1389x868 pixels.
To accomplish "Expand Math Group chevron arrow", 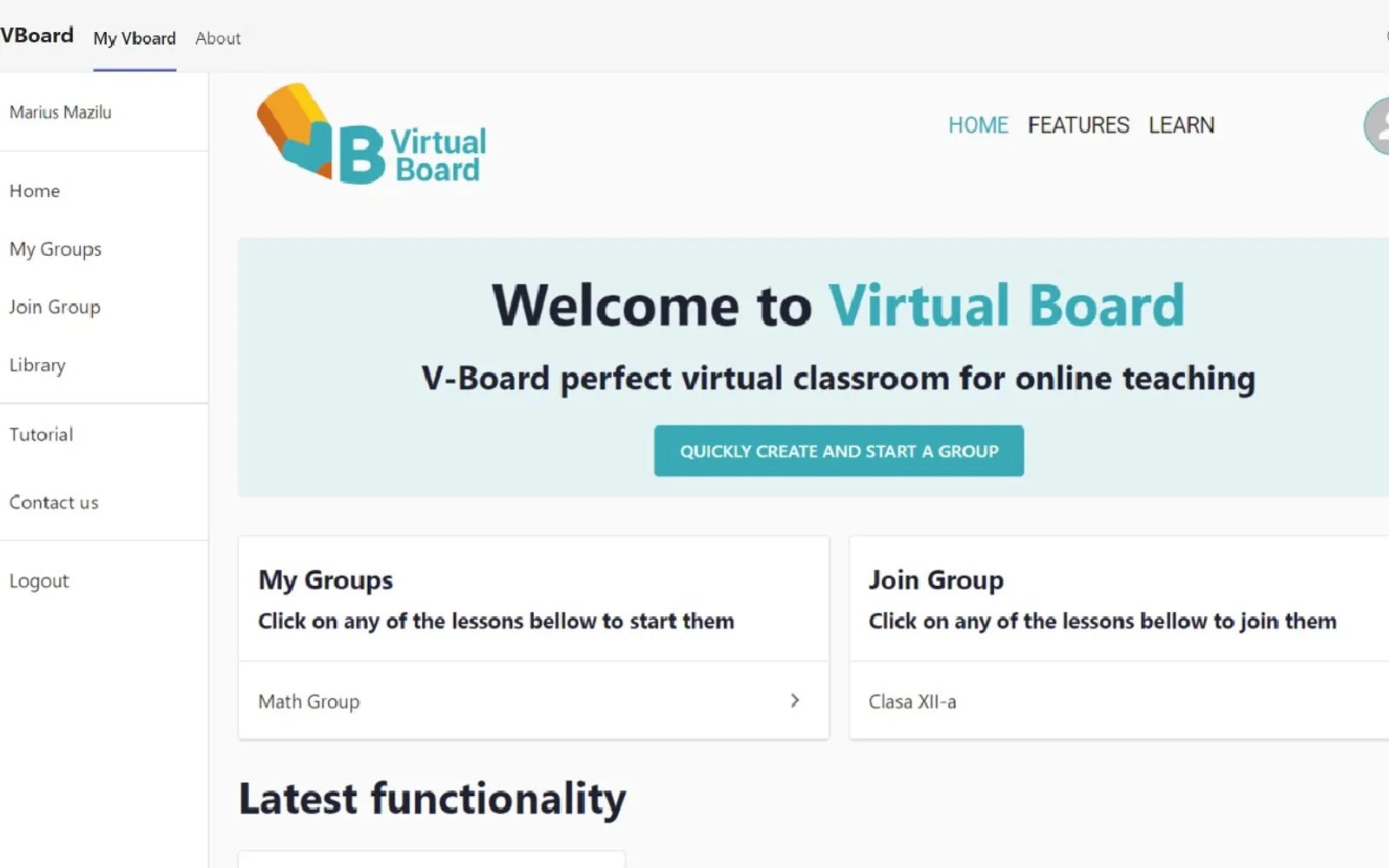I will pos(794,700).
